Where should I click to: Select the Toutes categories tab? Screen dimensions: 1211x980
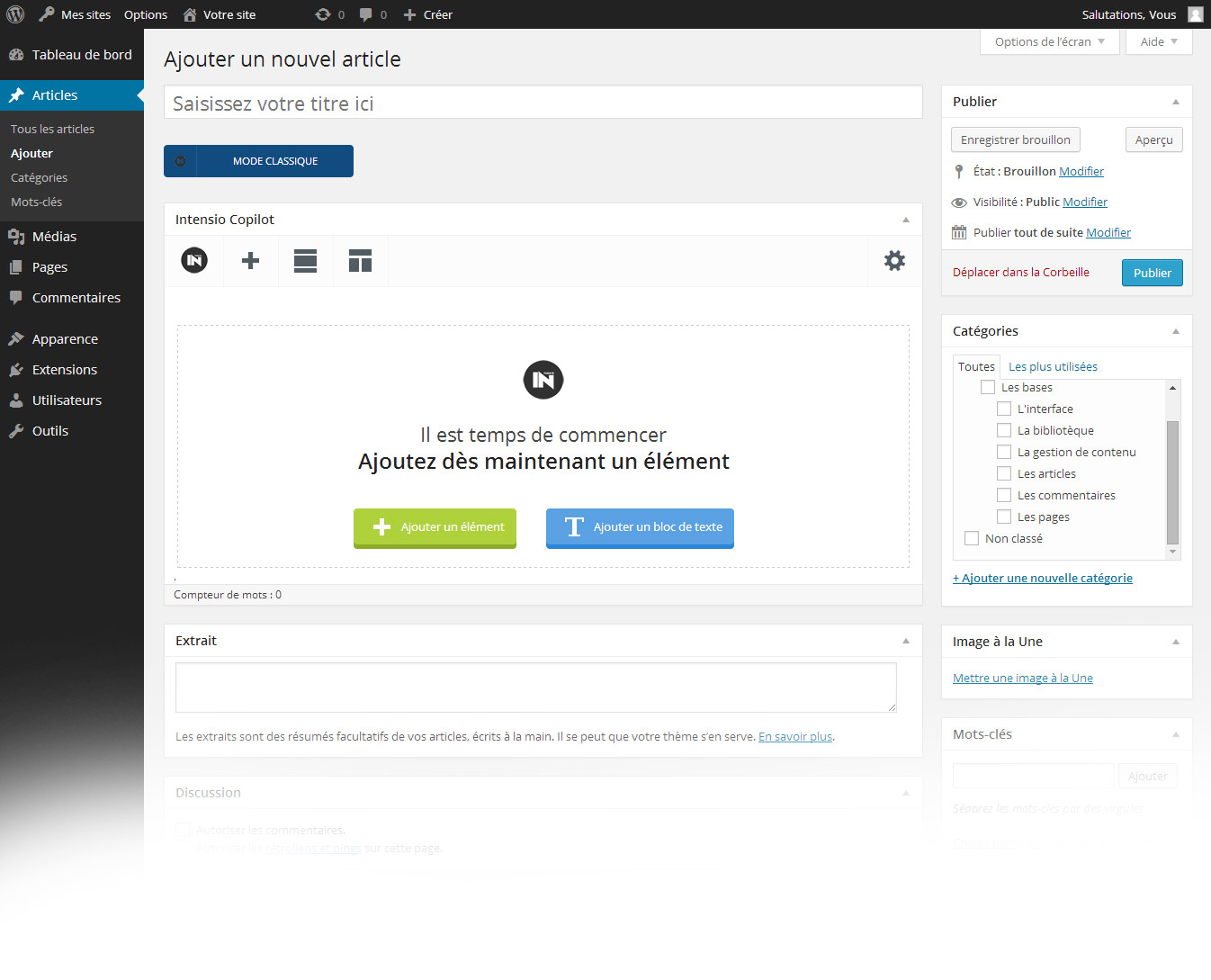click(x=976, y=366)
